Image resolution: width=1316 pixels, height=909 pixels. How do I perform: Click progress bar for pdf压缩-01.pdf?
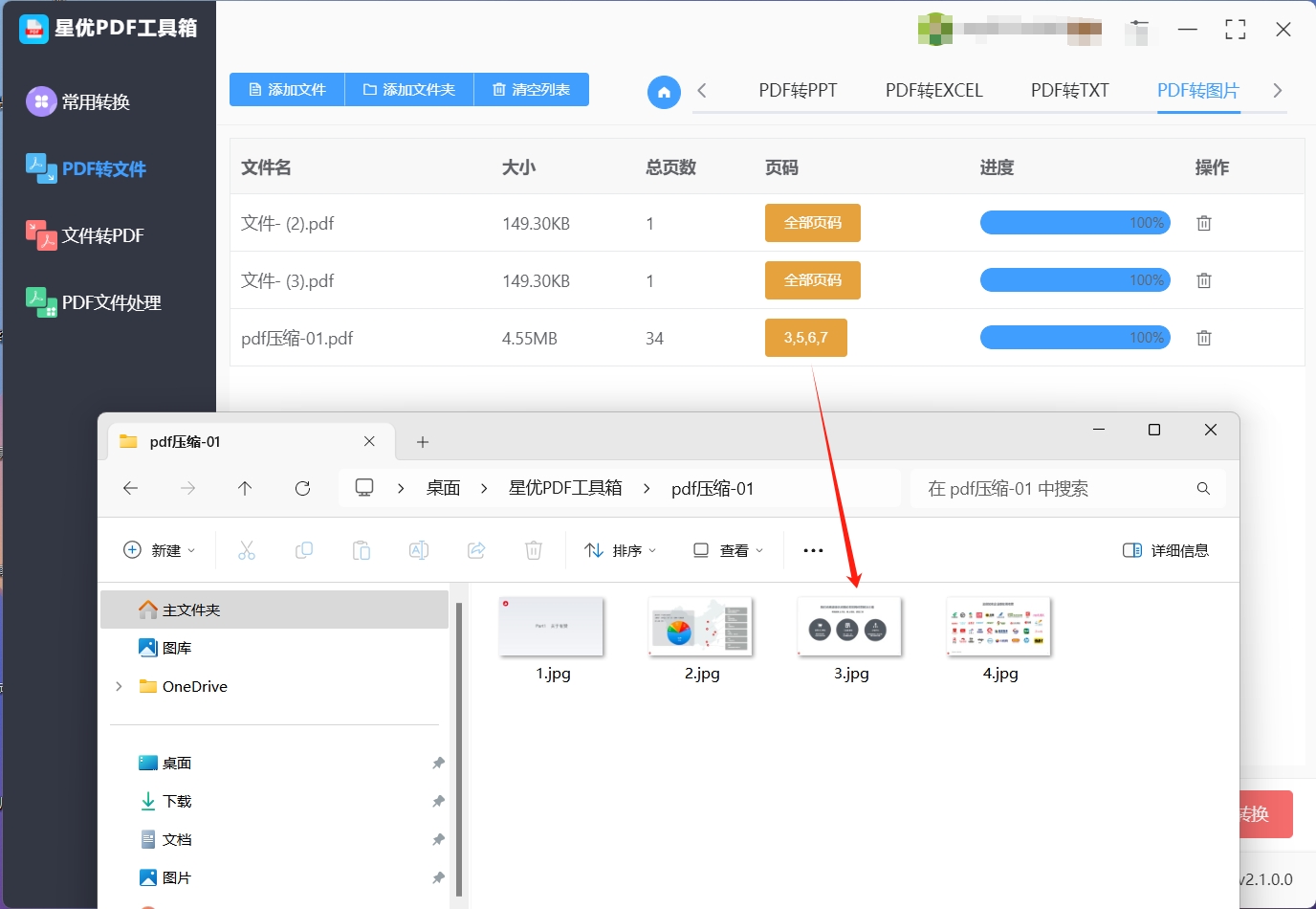1075,338
